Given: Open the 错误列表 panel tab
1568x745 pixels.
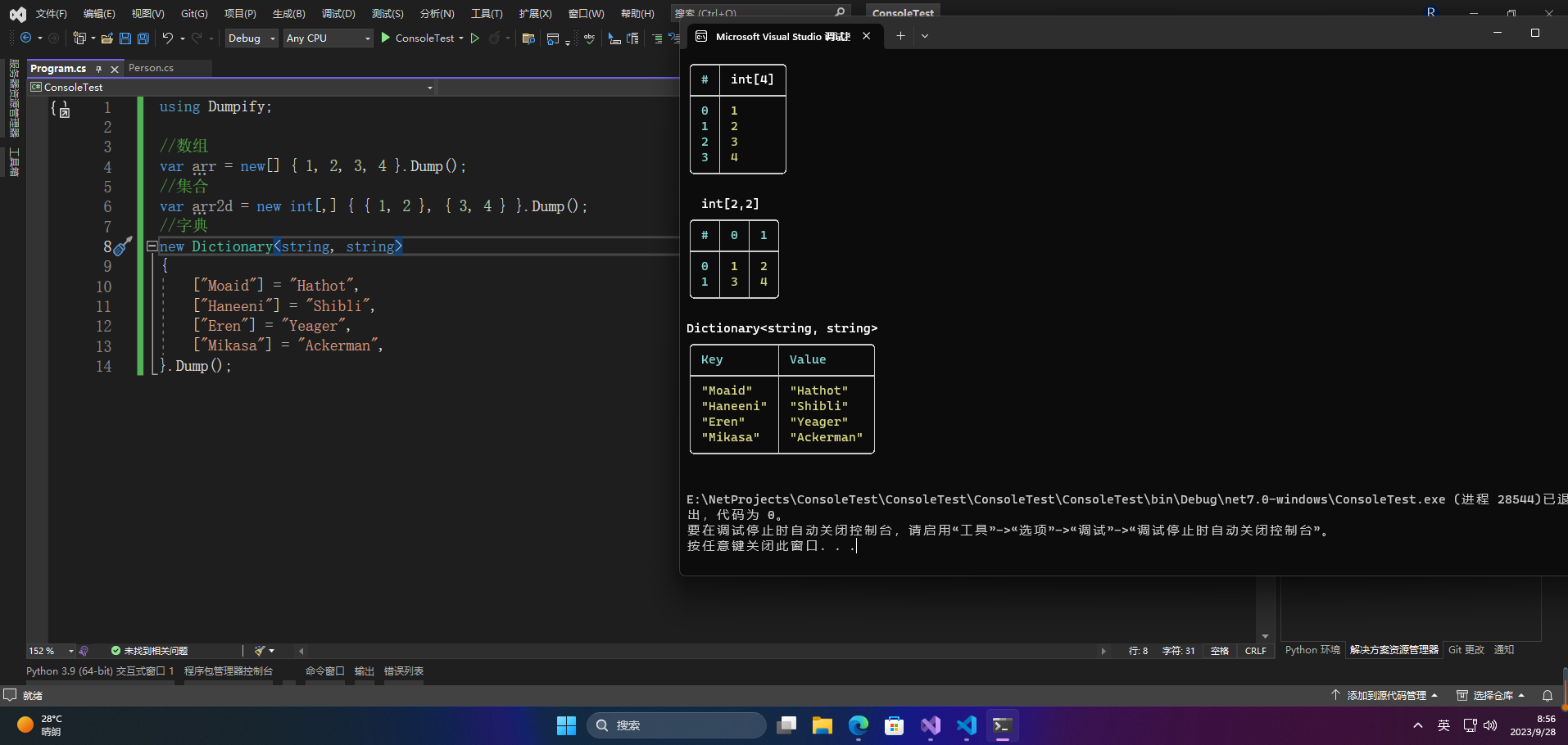Looking at the screenshot, I should [403, 671].
